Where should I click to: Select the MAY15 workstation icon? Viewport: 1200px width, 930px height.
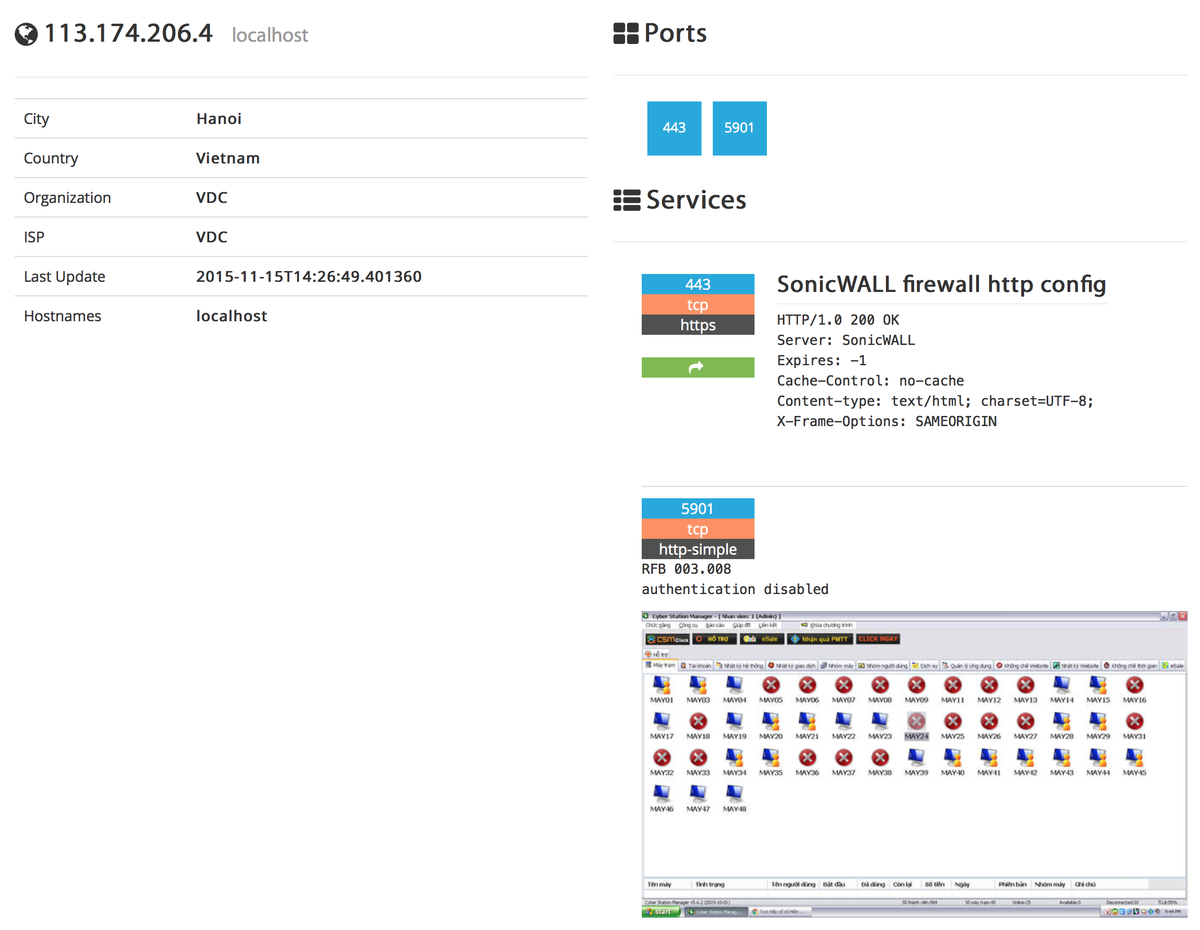coord(1098,685)
